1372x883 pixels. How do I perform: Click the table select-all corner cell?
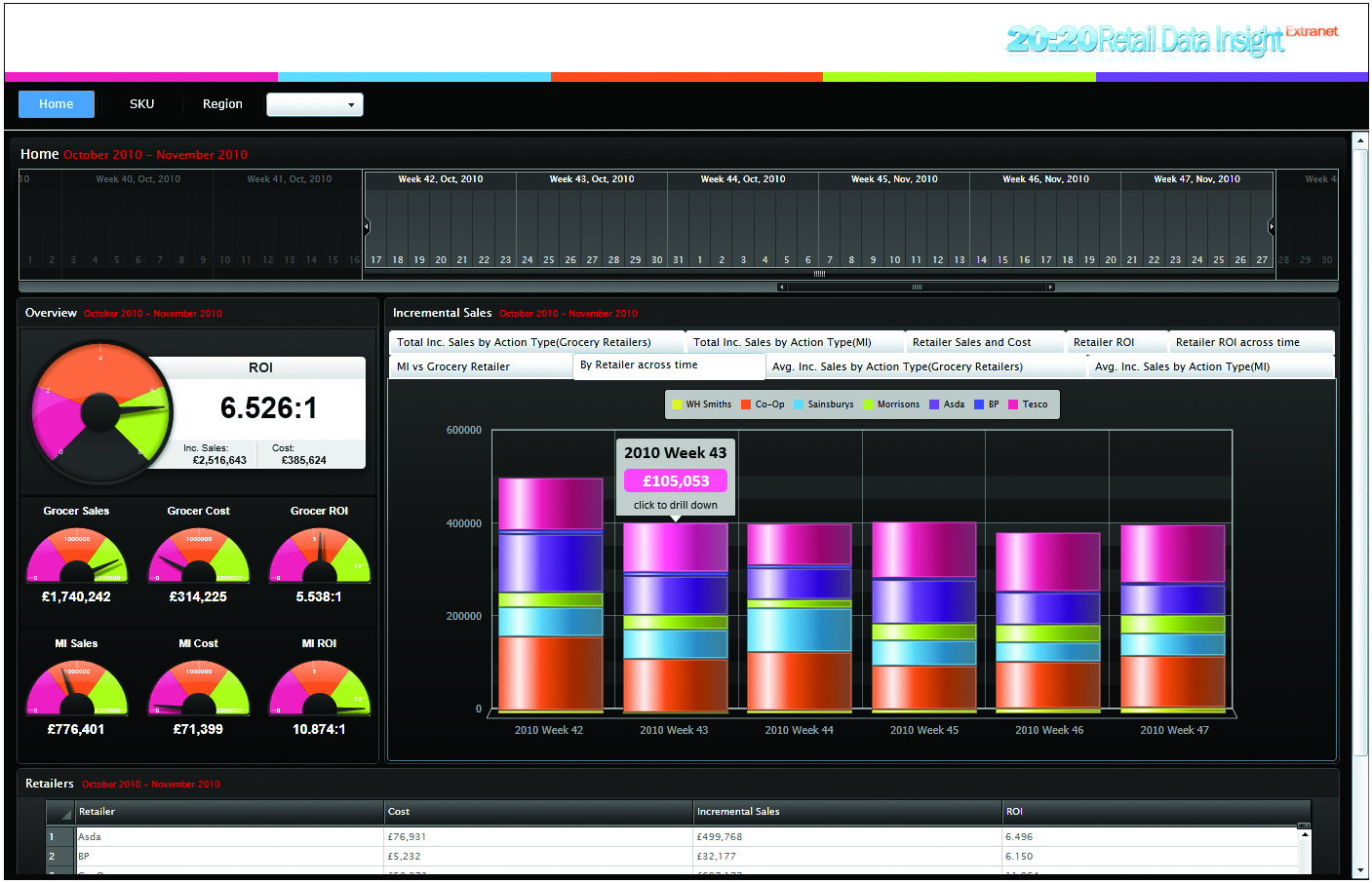(x=60, y=812)
